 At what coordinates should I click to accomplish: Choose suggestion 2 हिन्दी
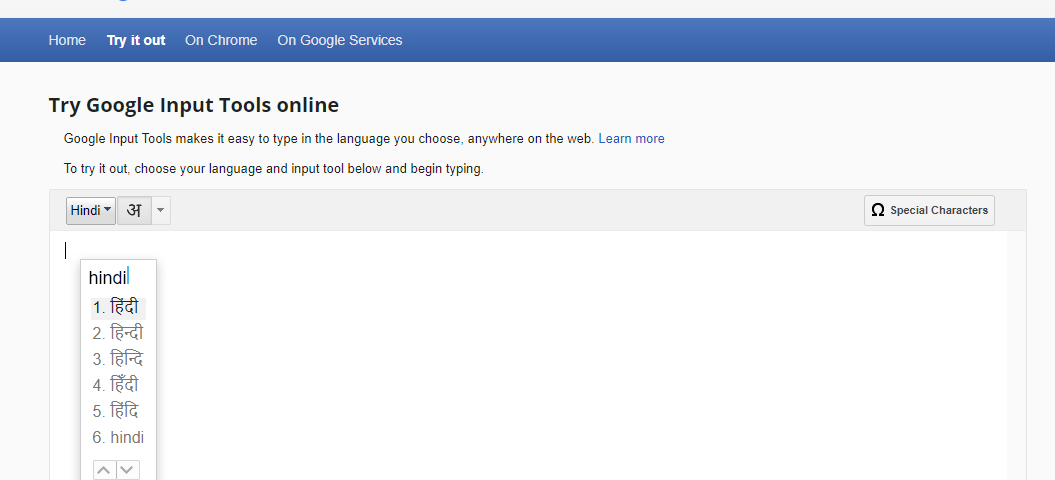click(x=118, y=333)
